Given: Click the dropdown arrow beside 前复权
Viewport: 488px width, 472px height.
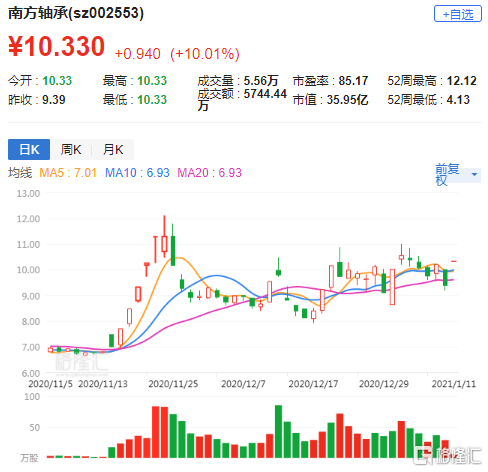Looking at the screenshot, I should pos(474,174).
